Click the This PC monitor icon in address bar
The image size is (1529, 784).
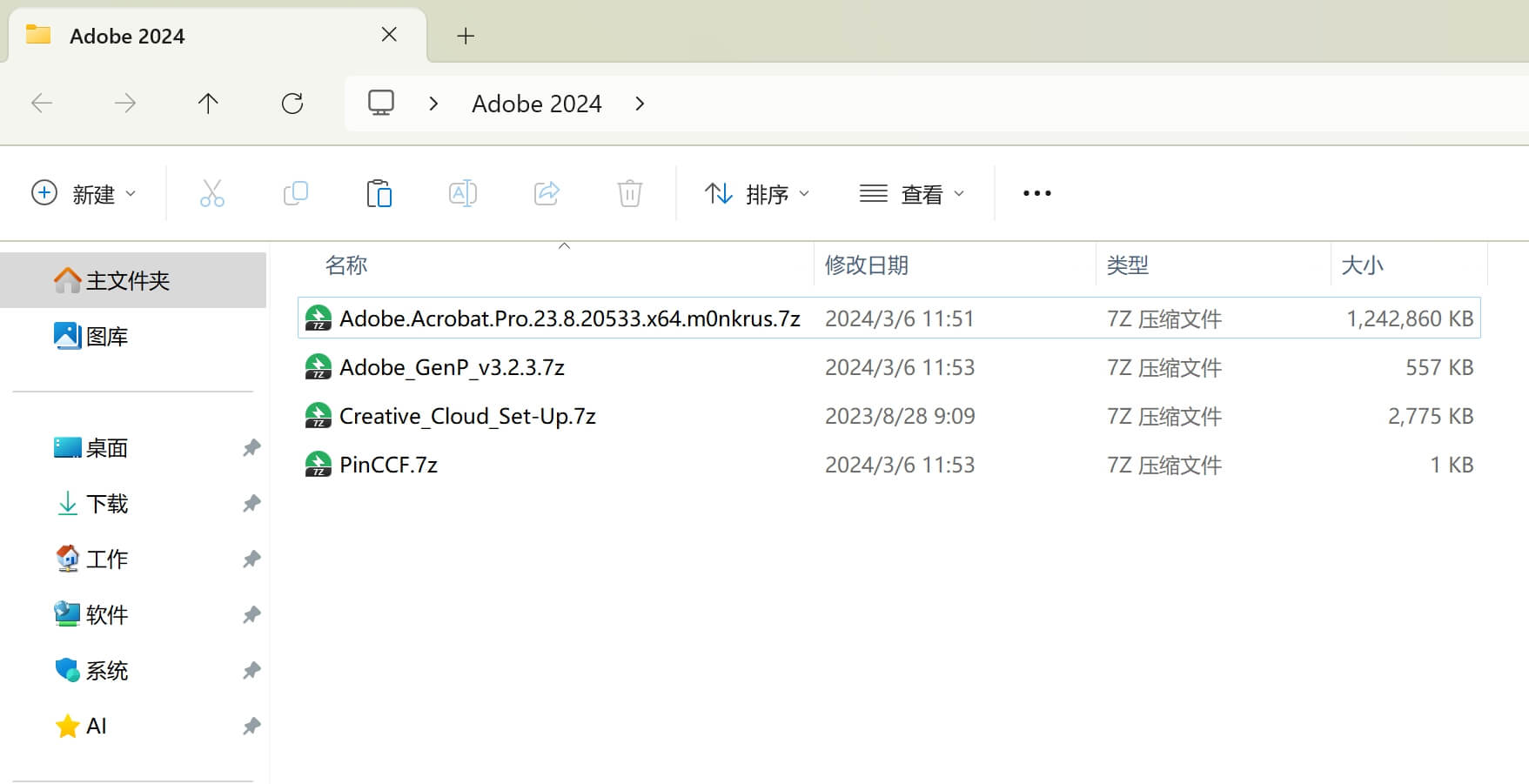pos(381,103)
